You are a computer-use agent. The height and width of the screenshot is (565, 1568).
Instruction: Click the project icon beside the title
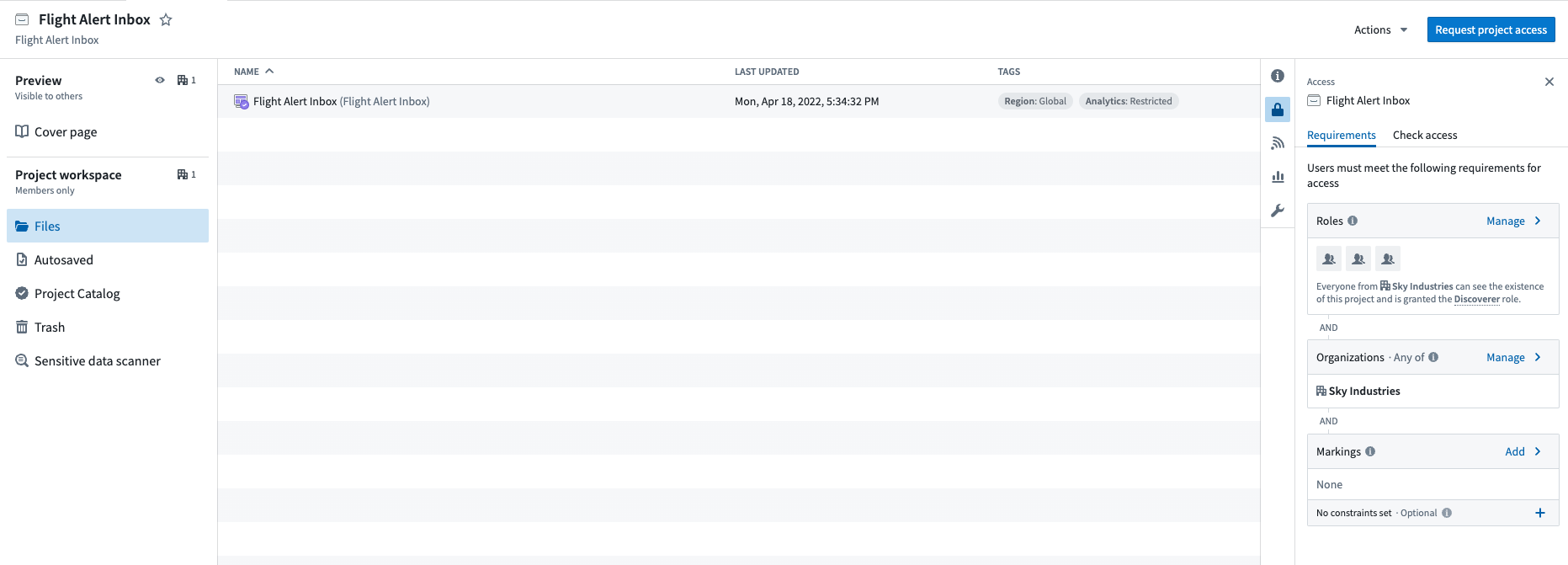point(23,19)
